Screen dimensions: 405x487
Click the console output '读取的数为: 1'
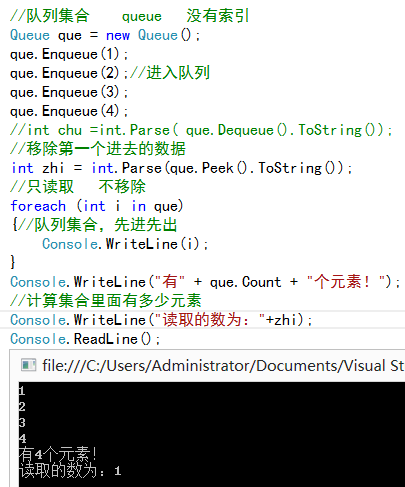coord(70,471)
